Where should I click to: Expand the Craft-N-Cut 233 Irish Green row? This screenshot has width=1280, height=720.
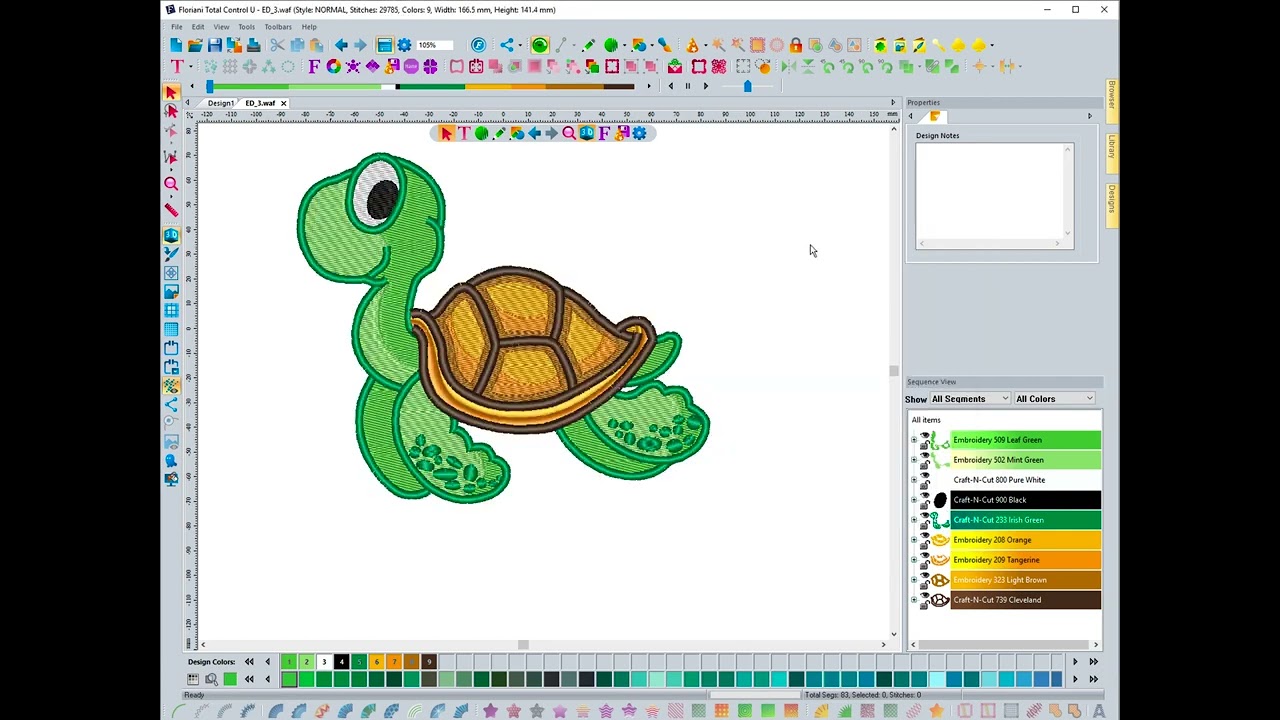click(x=914, y=520)
